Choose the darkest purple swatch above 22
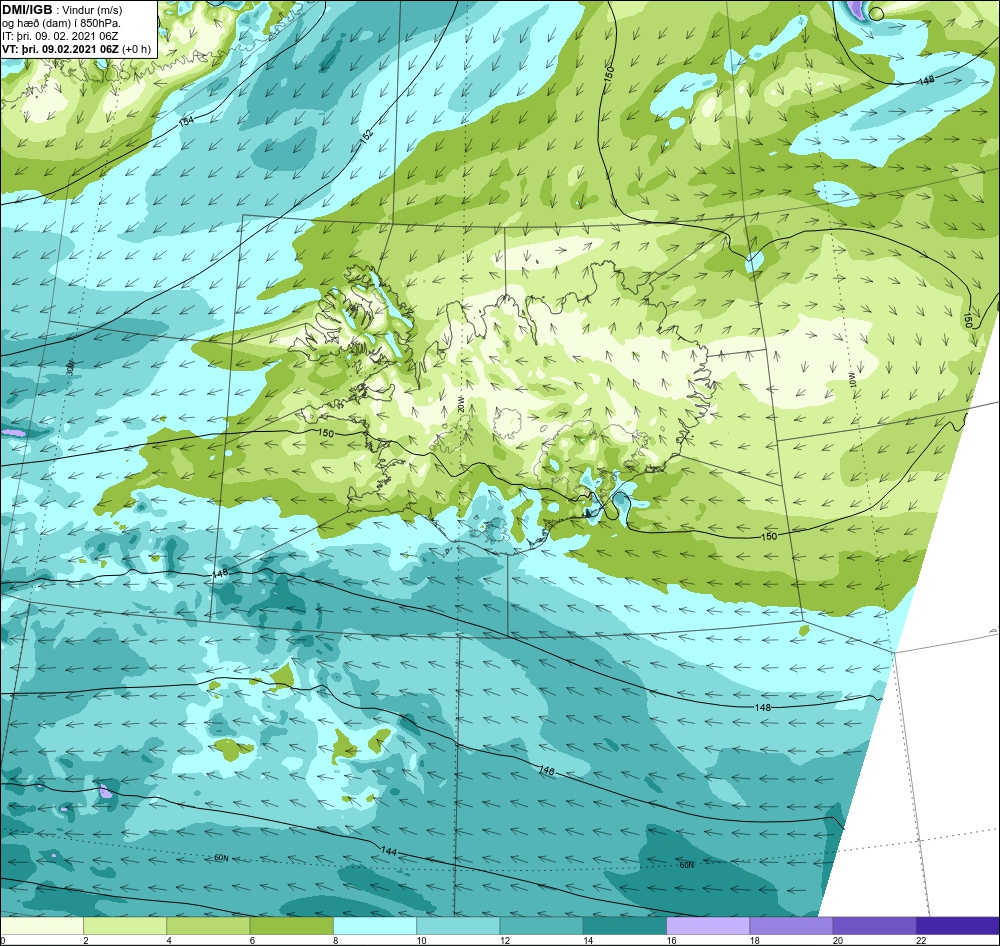Viewport: 1000px width, 946px height. coord(957,925)
